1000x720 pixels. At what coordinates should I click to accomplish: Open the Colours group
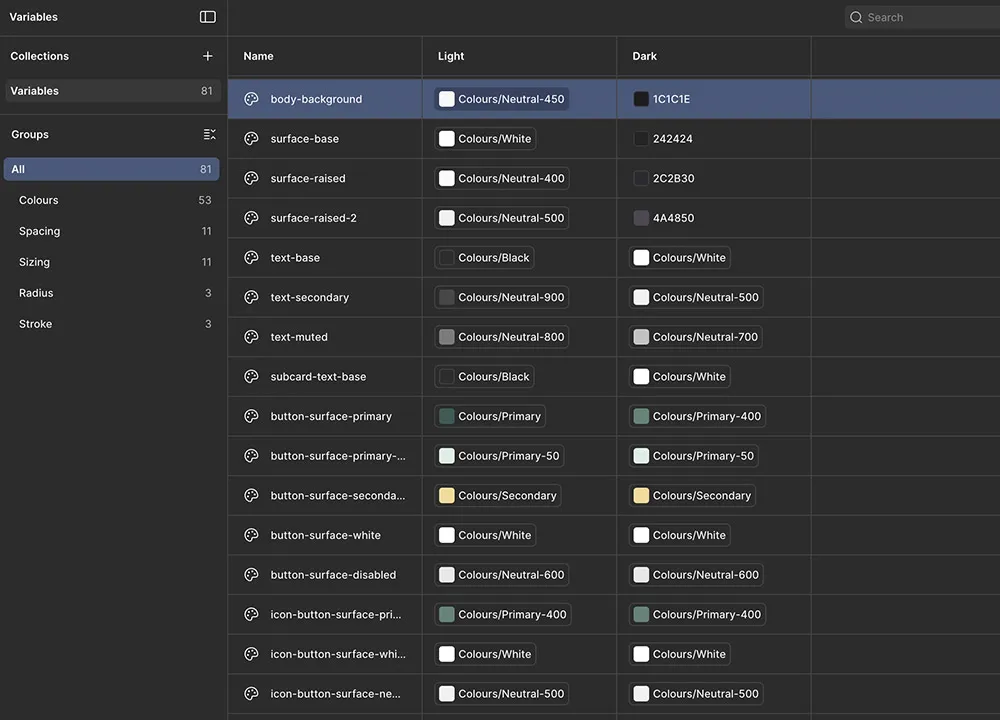112,200
